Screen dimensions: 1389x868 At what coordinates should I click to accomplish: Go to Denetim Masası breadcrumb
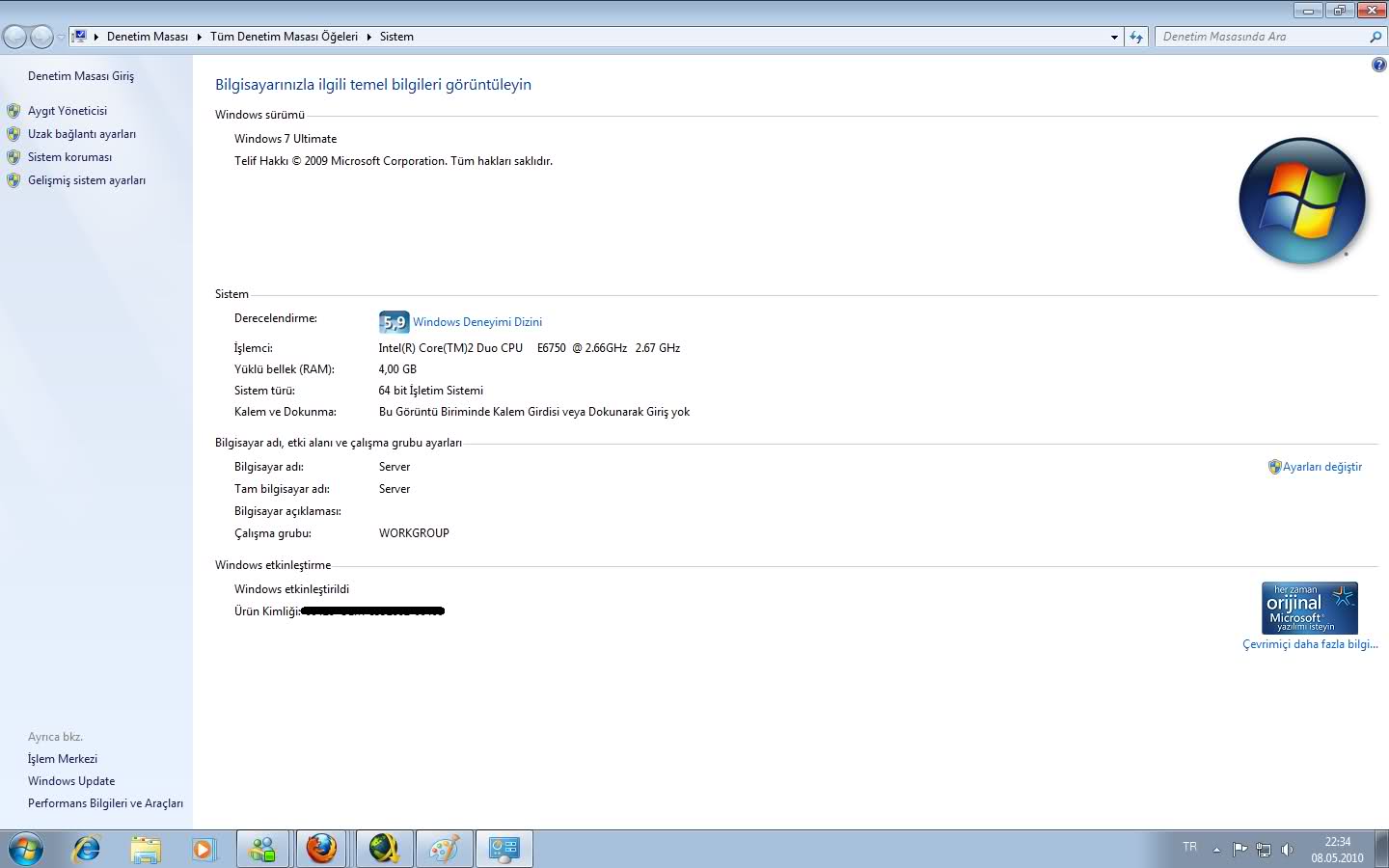147,37
